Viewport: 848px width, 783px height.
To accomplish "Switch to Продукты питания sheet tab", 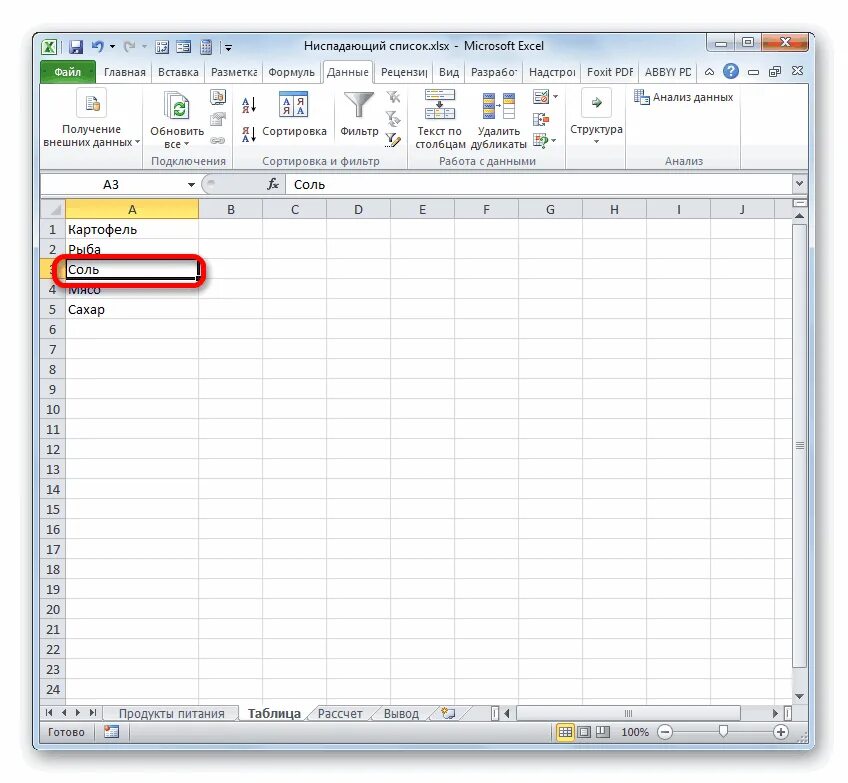I will coord(171,714).
